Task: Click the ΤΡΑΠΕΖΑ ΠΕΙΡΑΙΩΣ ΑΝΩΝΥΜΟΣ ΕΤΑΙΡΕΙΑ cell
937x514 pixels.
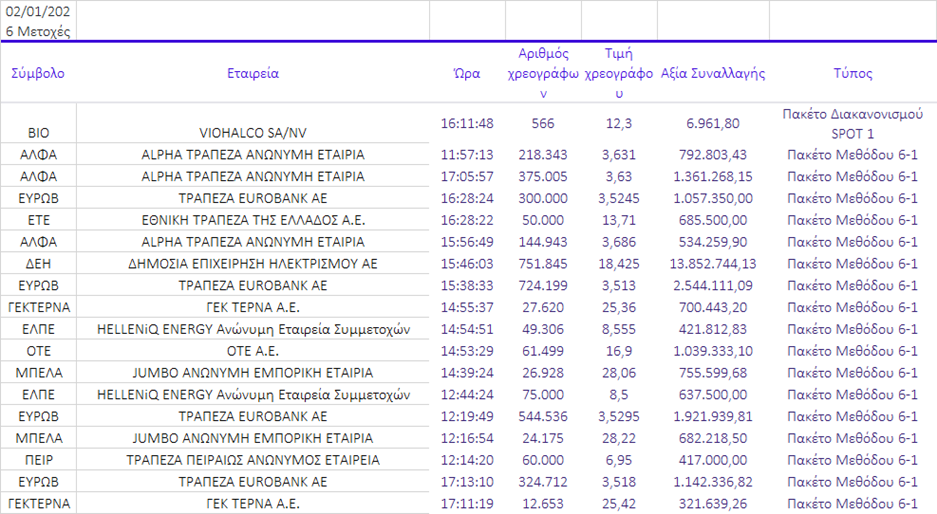Action: [x=252, y=461]
